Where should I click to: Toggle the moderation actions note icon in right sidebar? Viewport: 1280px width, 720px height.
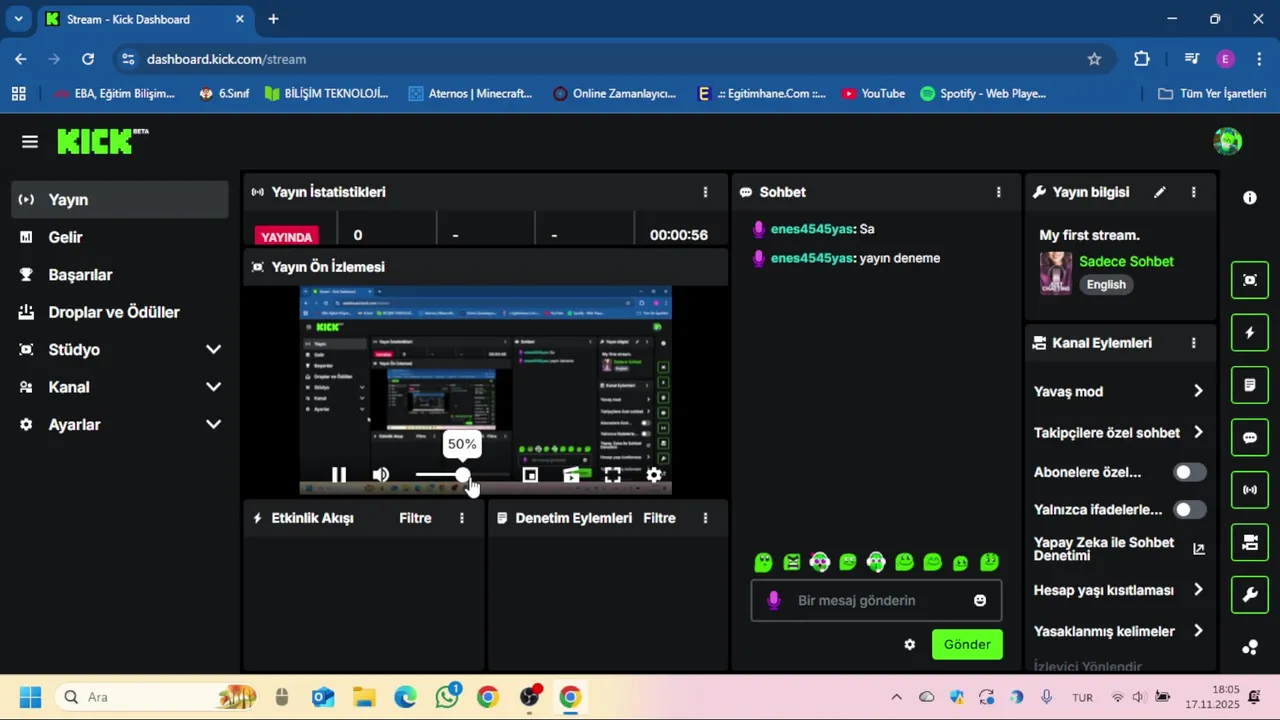[1249, 385]
